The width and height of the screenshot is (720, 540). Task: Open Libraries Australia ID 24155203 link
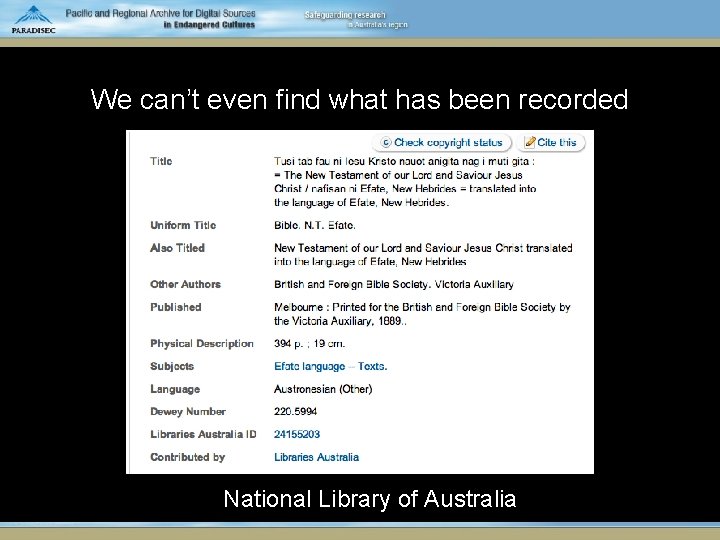click(297, 434)
